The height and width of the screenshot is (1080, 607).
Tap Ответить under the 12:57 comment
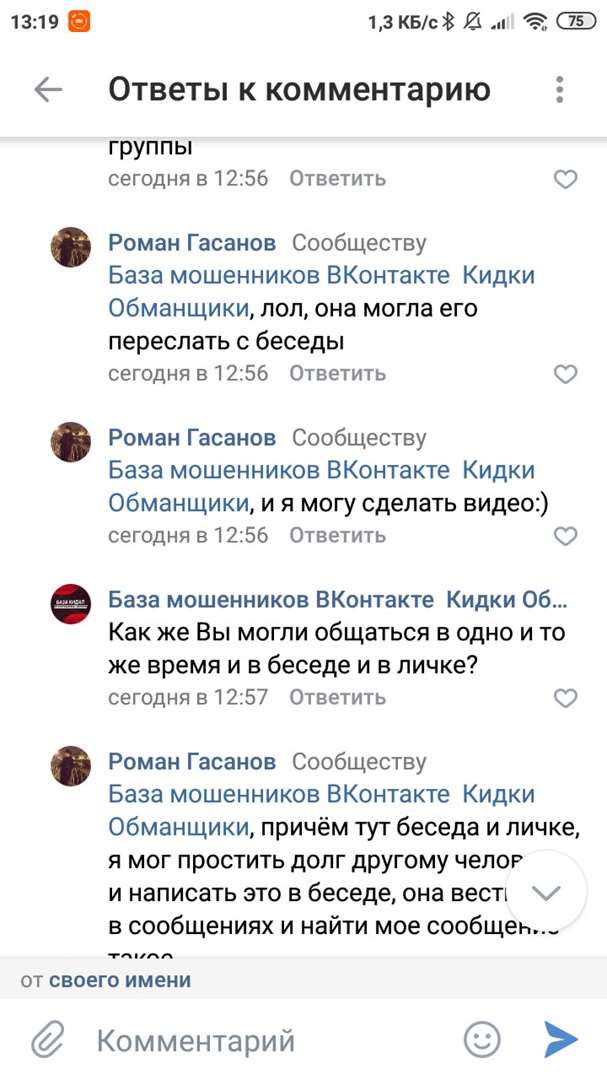pyautogui.click(x=337, y=697)
